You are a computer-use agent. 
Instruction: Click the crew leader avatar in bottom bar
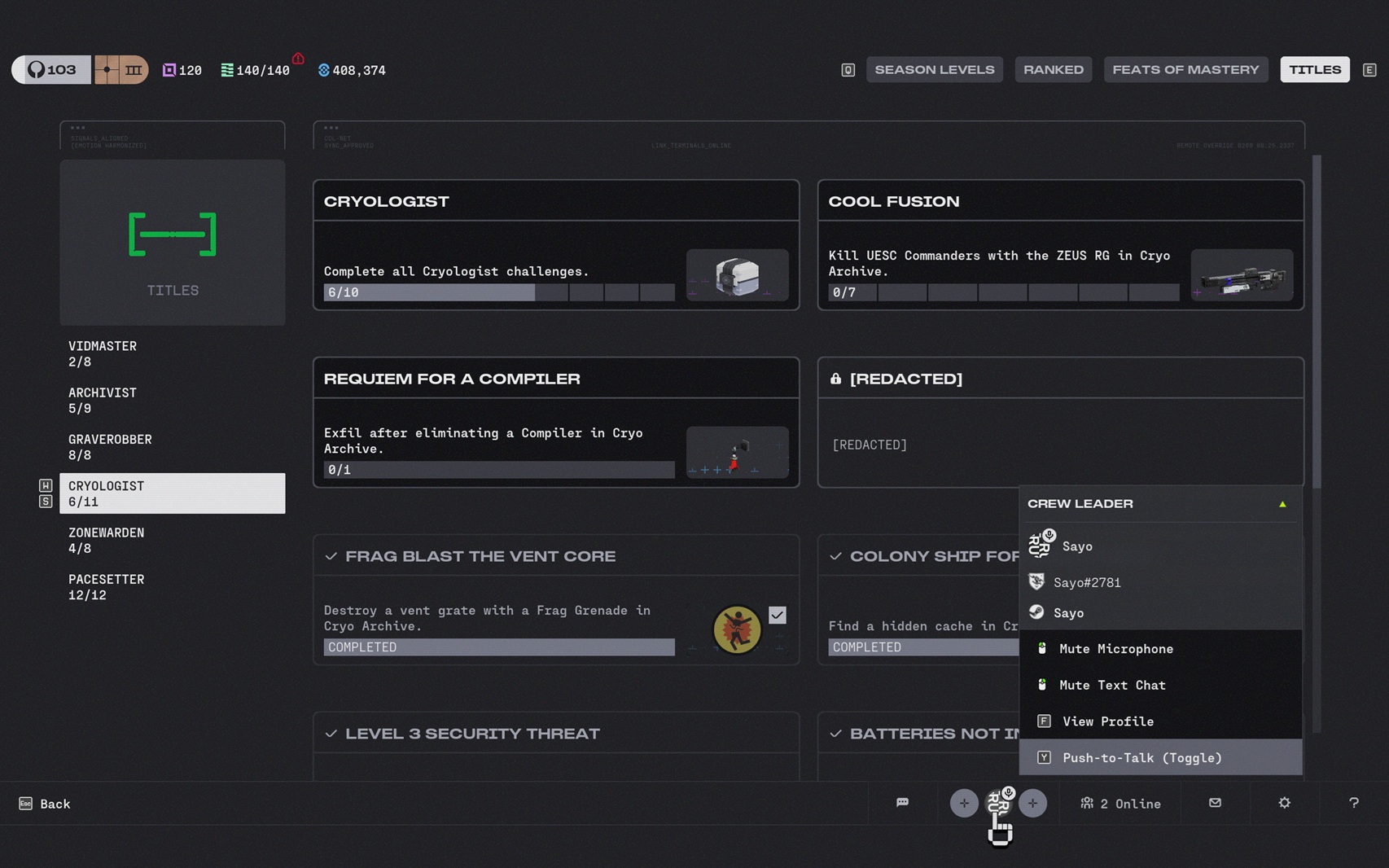[x=998, y=803]
